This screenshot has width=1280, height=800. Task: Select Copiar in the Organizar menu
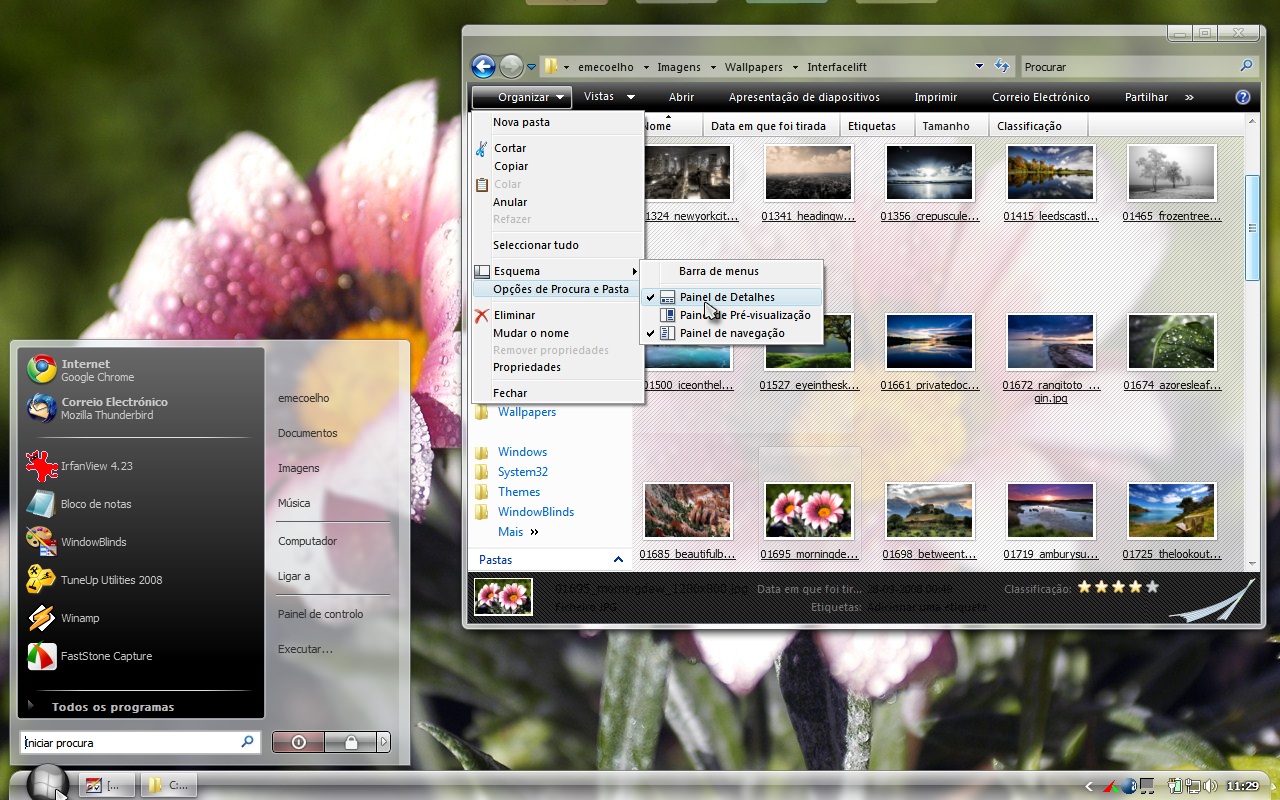557,166
